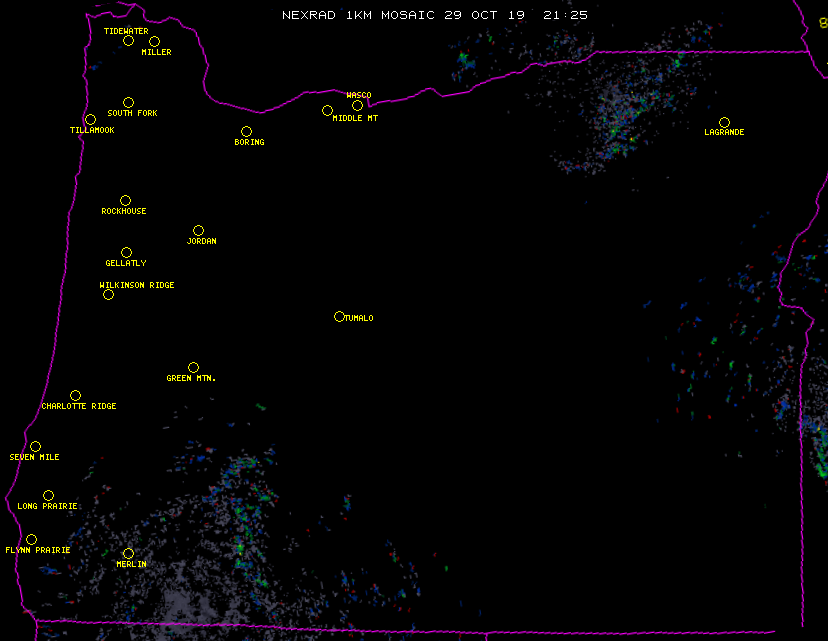Click the Boring station circle marker
This screenshot has height=641, width=828.
point(246,131)
